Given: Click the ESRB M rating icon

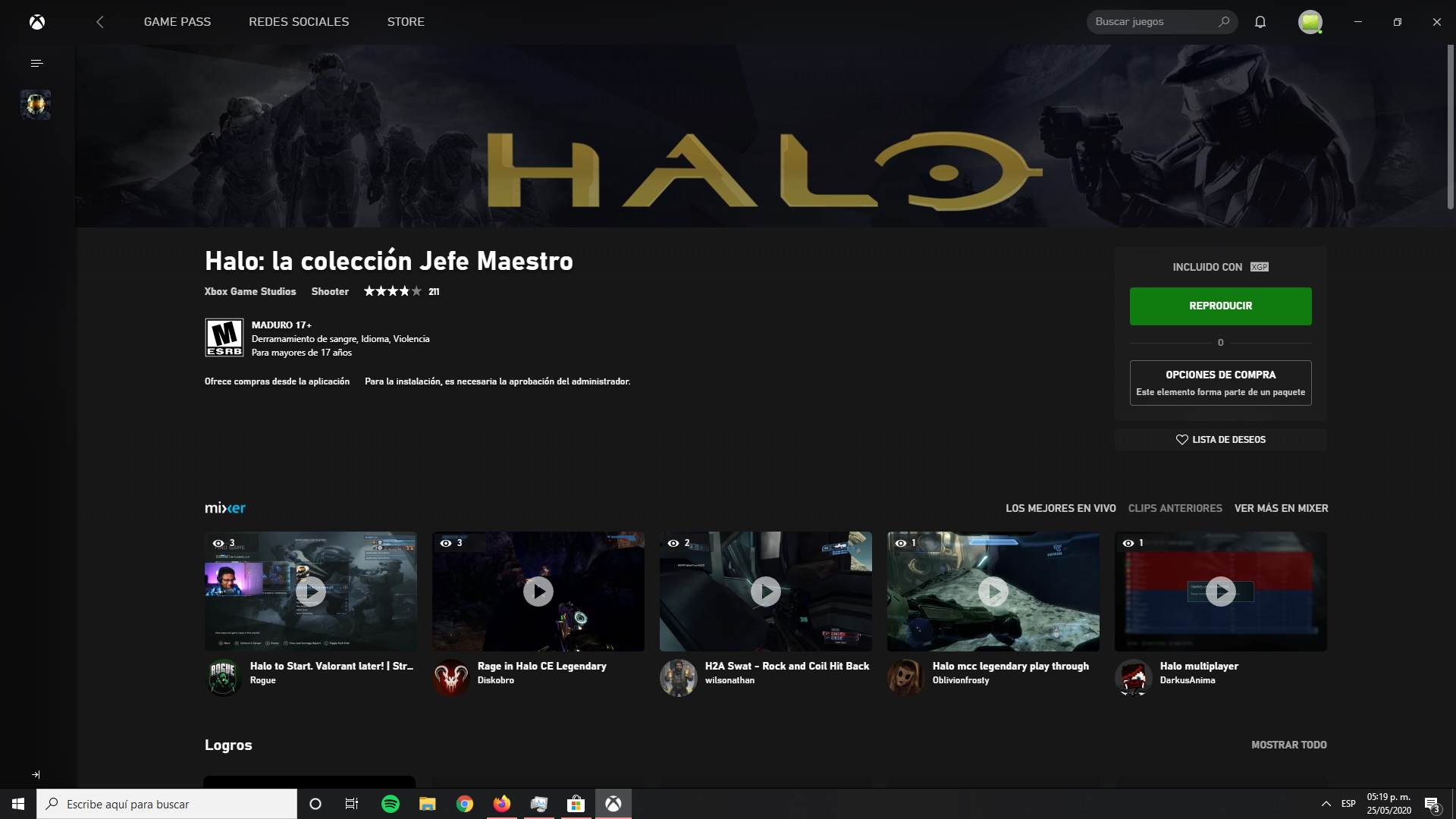Looking at the screenshot, I should point(224,337).
